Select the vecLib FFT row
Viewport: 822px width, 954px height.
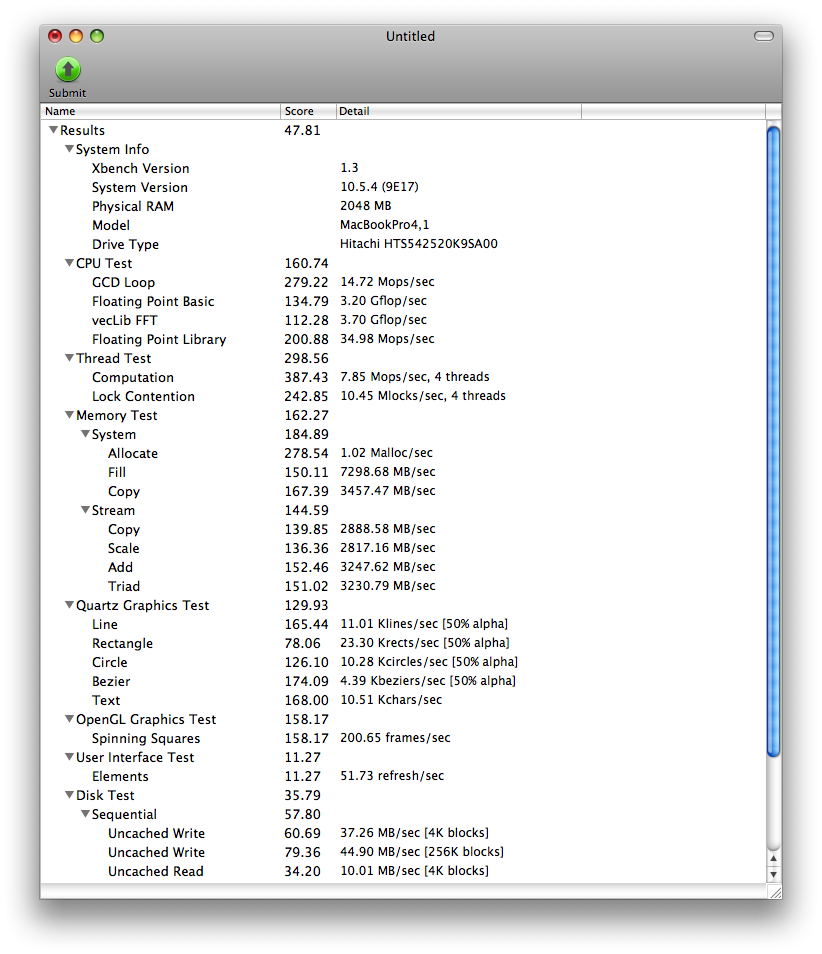(x=403, y=320)
